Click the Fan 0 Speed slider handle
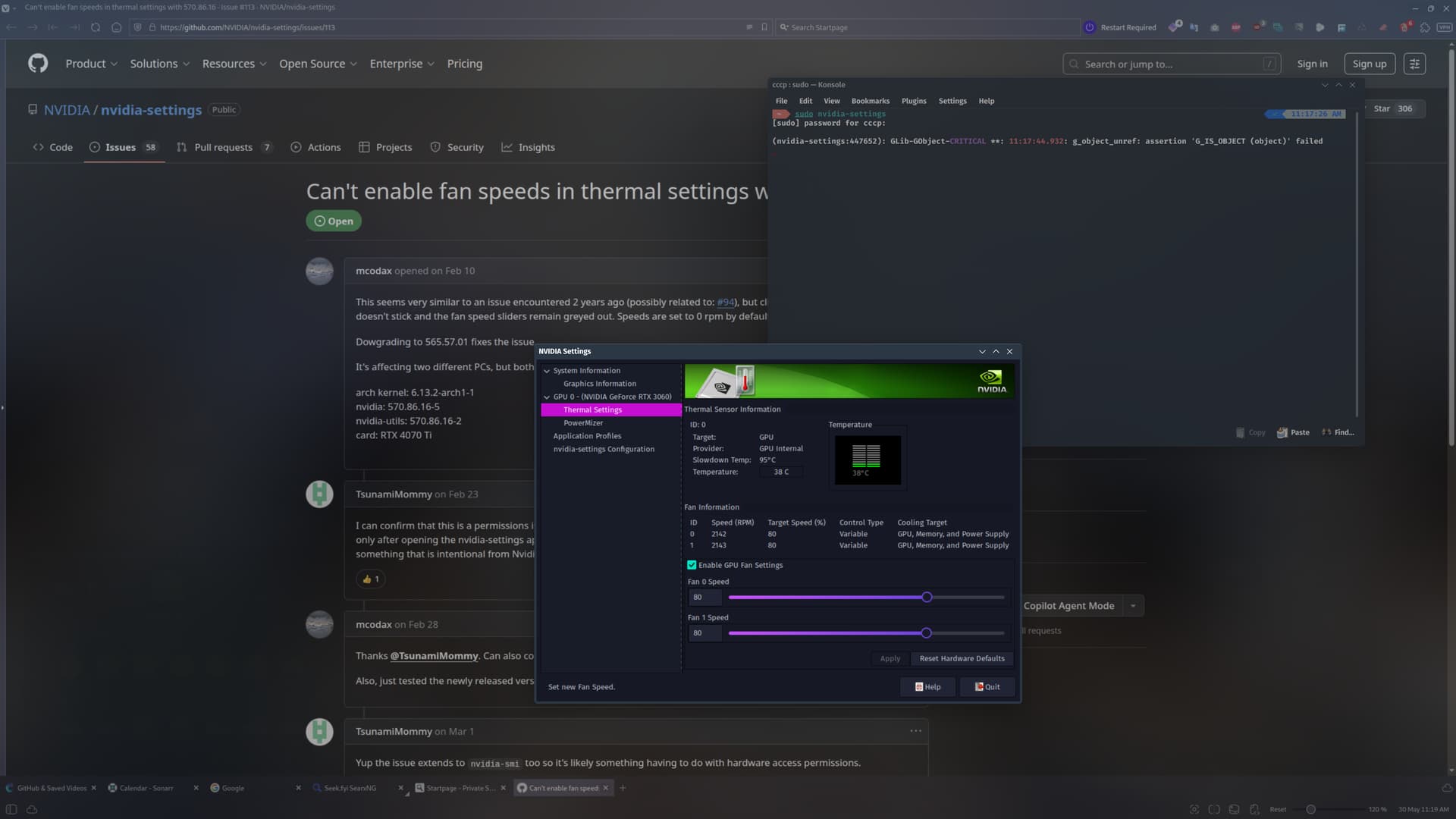 point(927,598)
